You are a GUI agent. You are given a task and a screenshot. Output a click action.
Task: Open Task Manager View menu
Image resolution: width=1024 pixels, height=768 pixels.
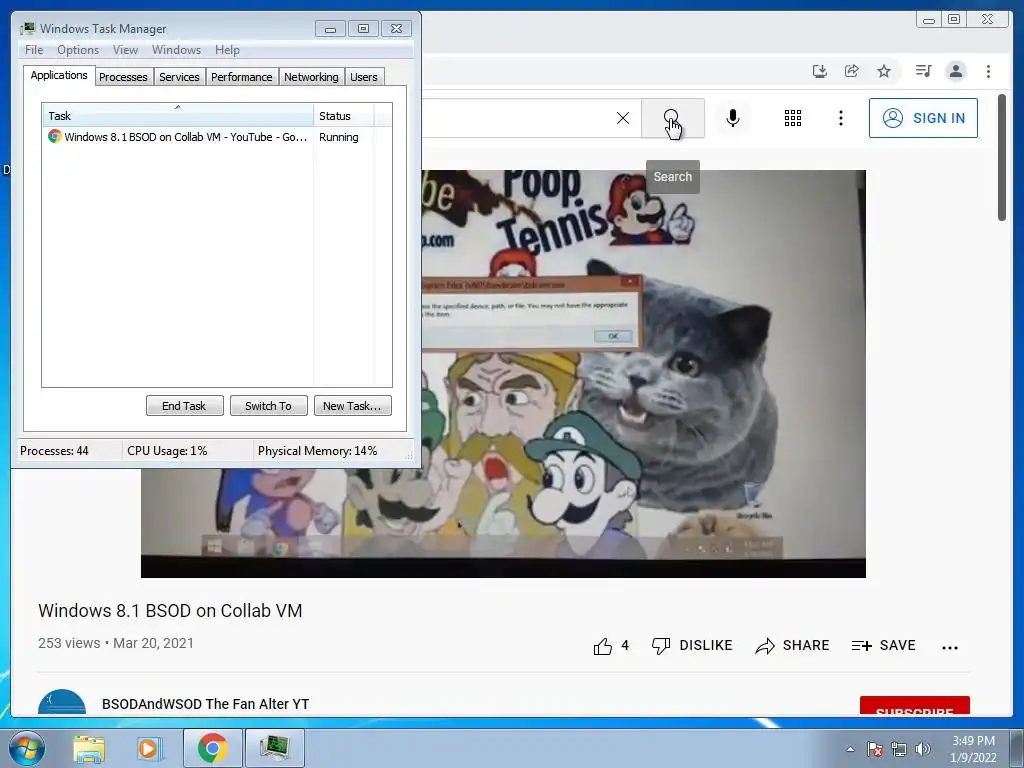point(125,50)
